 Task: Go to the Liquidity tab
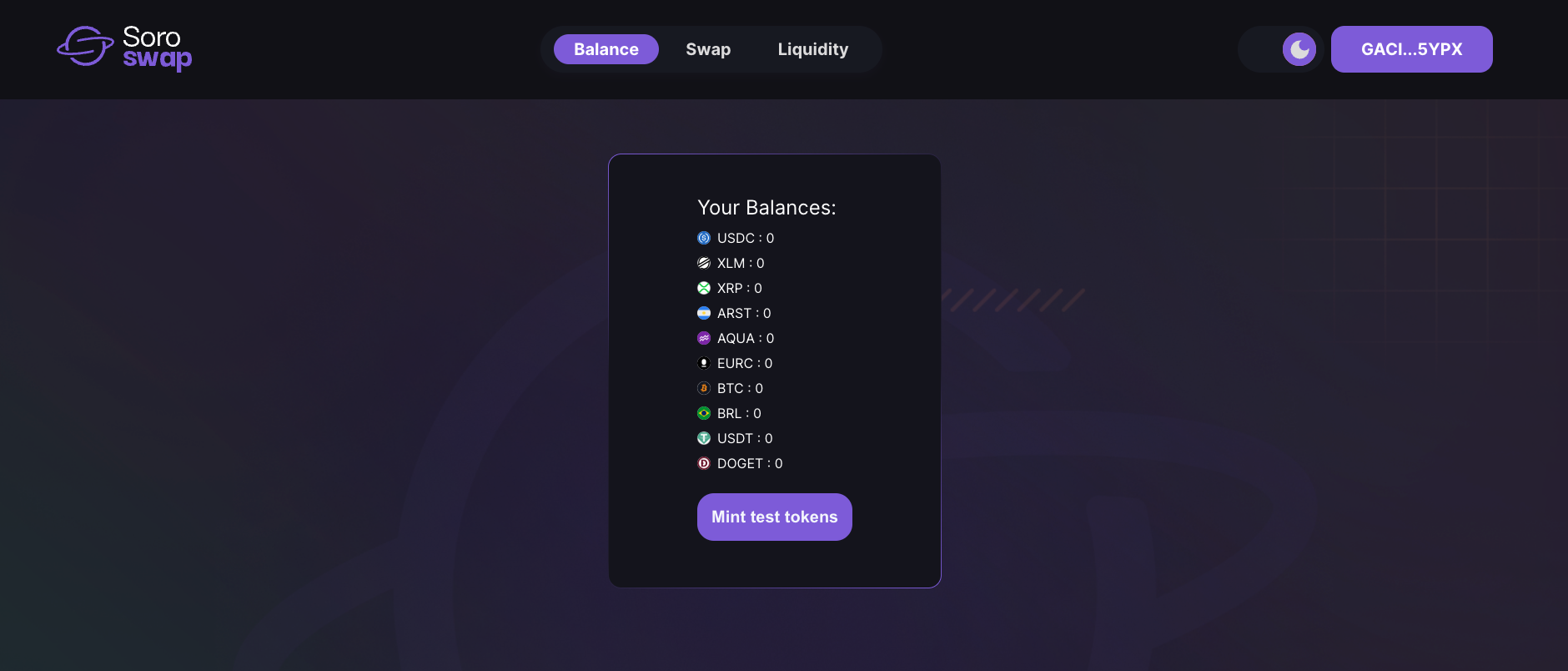click(813, 49)
